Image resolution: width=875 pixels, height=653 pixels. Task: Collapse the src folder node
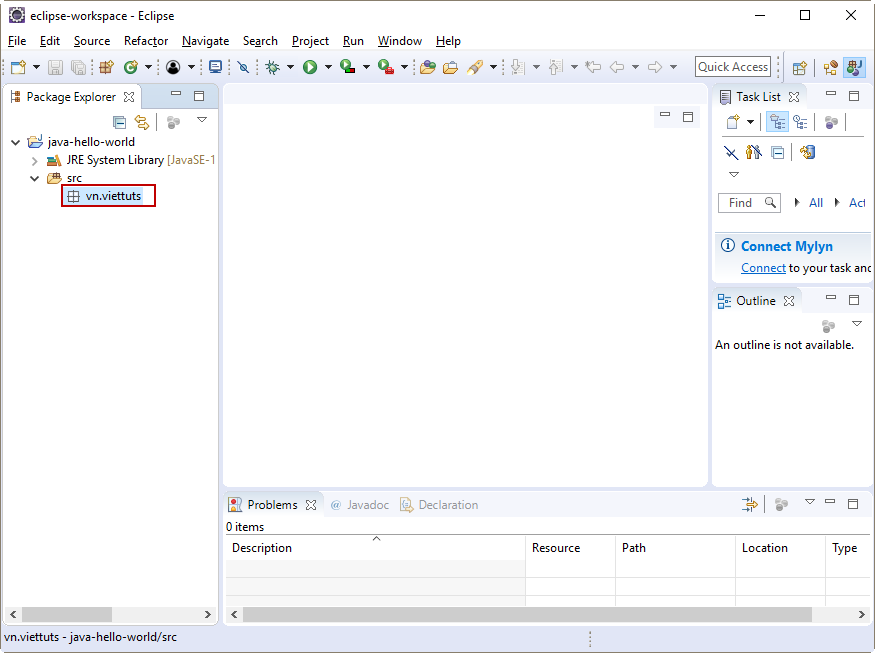[35, 179]
